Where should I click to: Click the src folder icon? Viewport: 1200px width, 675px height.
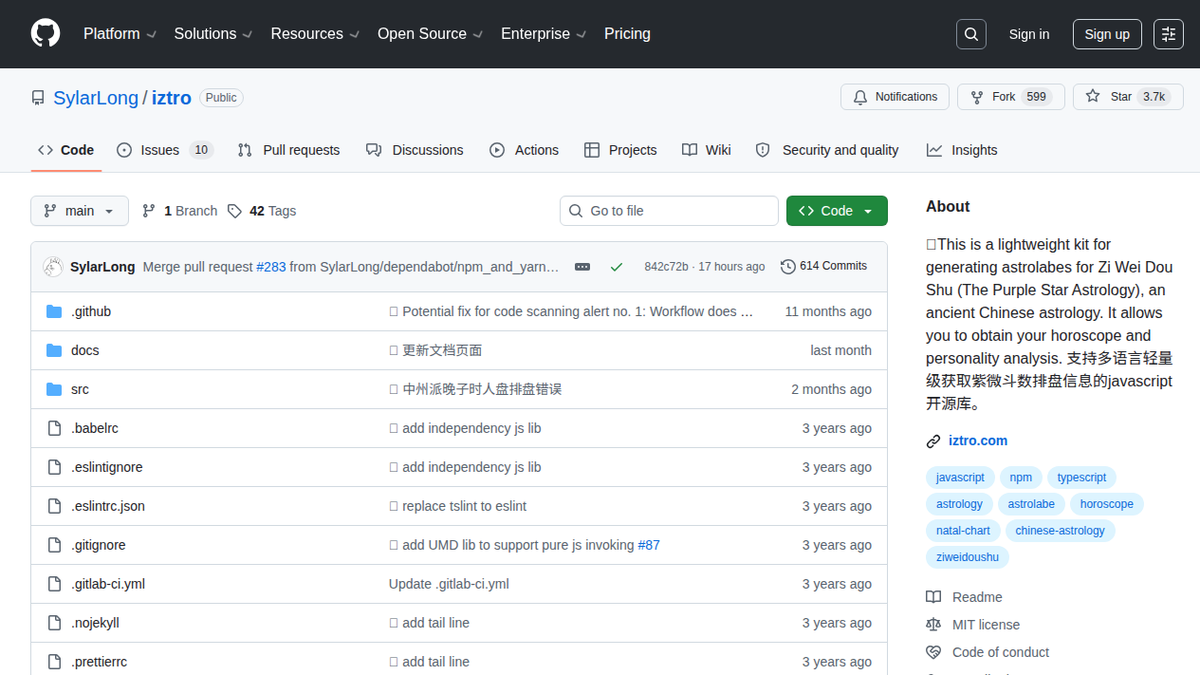54,390
